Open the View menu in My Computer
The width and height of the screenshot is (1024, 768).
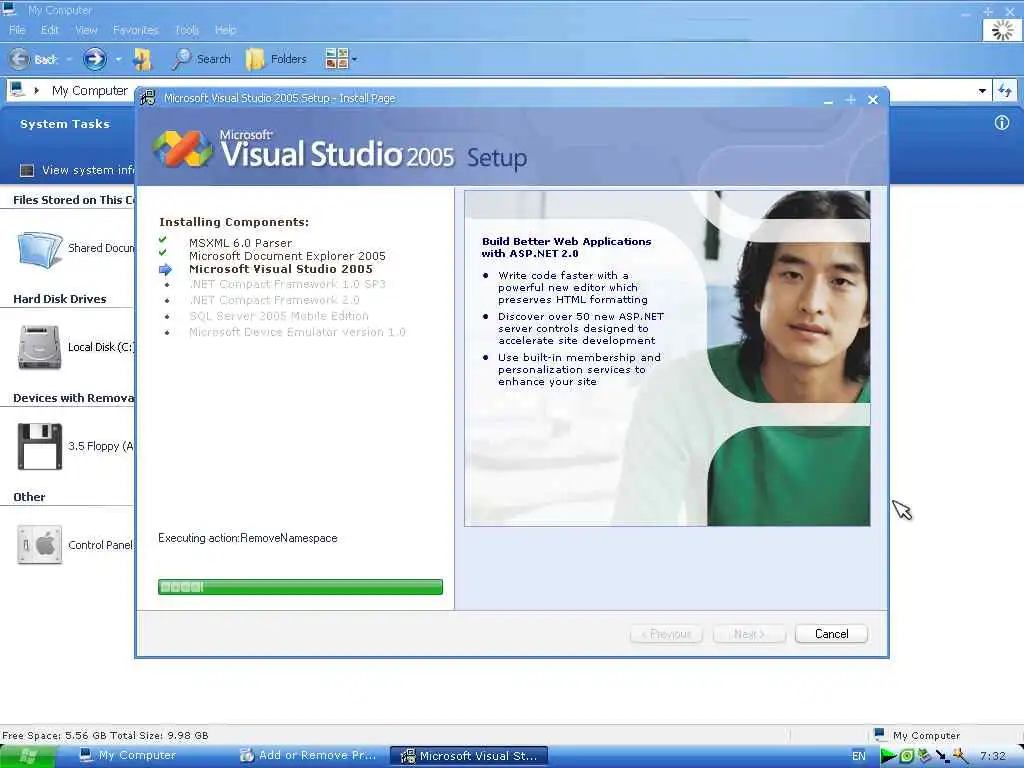coord(86,29)
